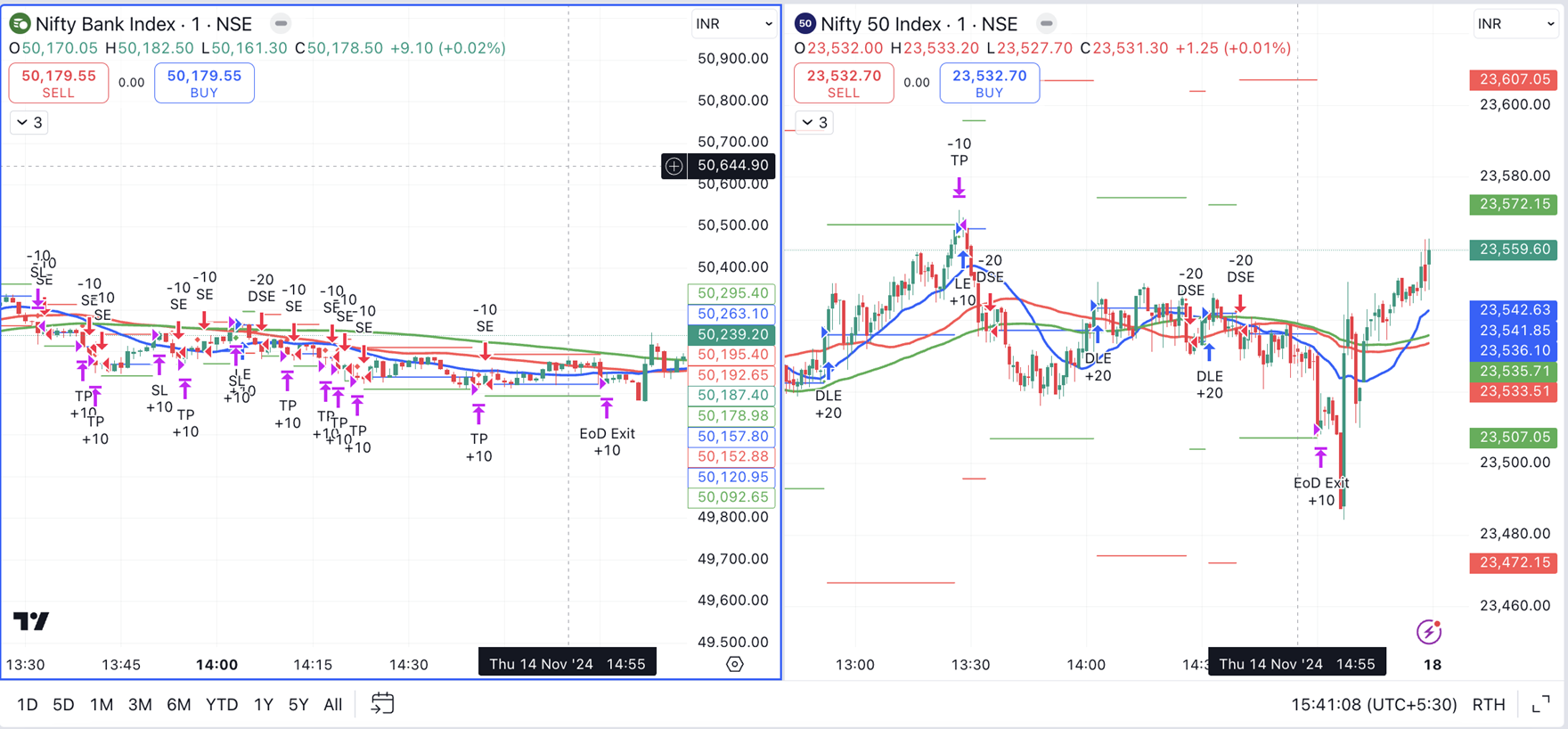Screen dimensions: 1568x729
Task: Click the plus icon beside 50,644.90
Action: [x=674, y=166]
